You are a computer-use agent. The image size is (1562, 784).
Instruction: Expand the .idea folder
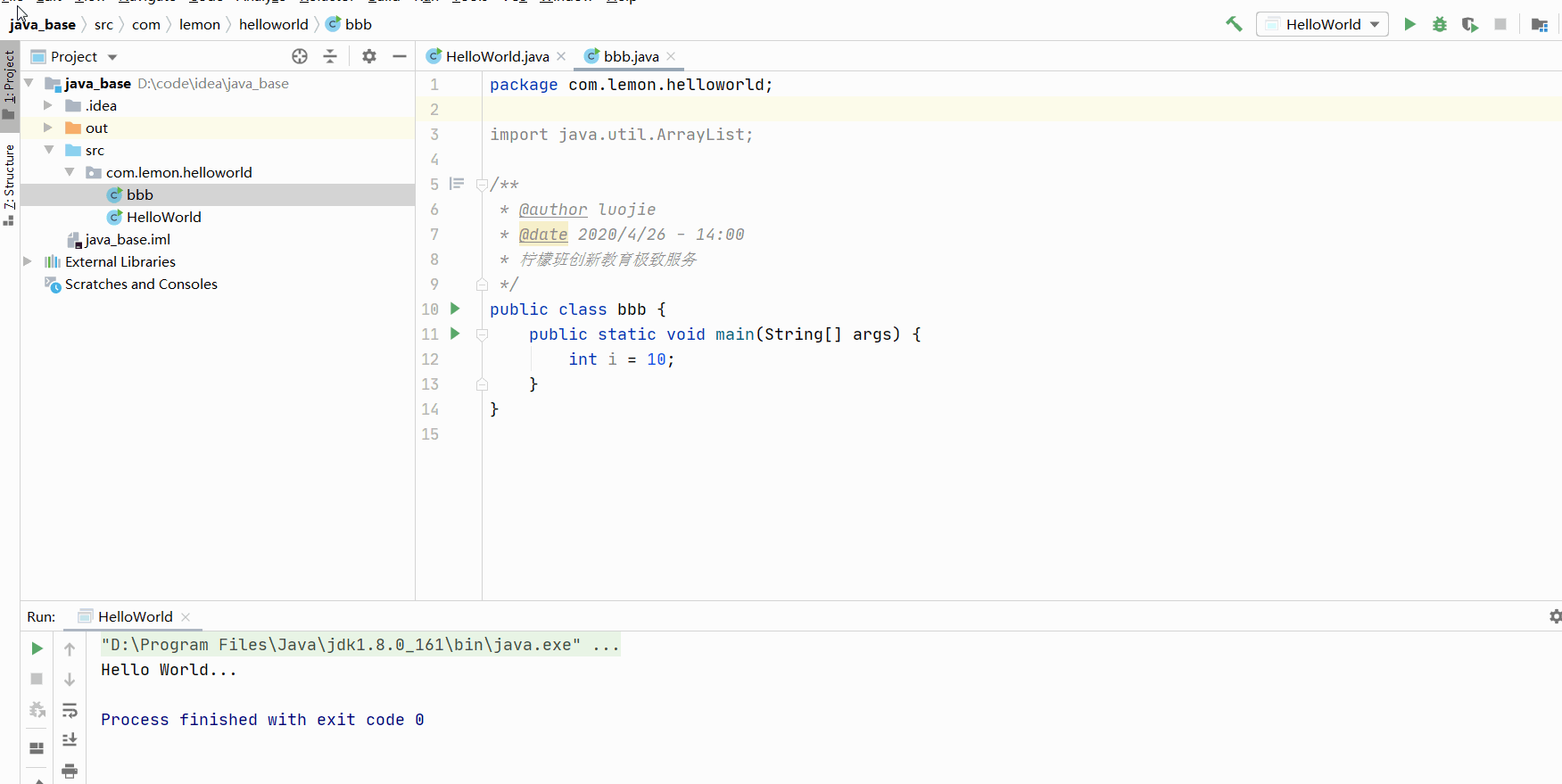coord(48,105)
